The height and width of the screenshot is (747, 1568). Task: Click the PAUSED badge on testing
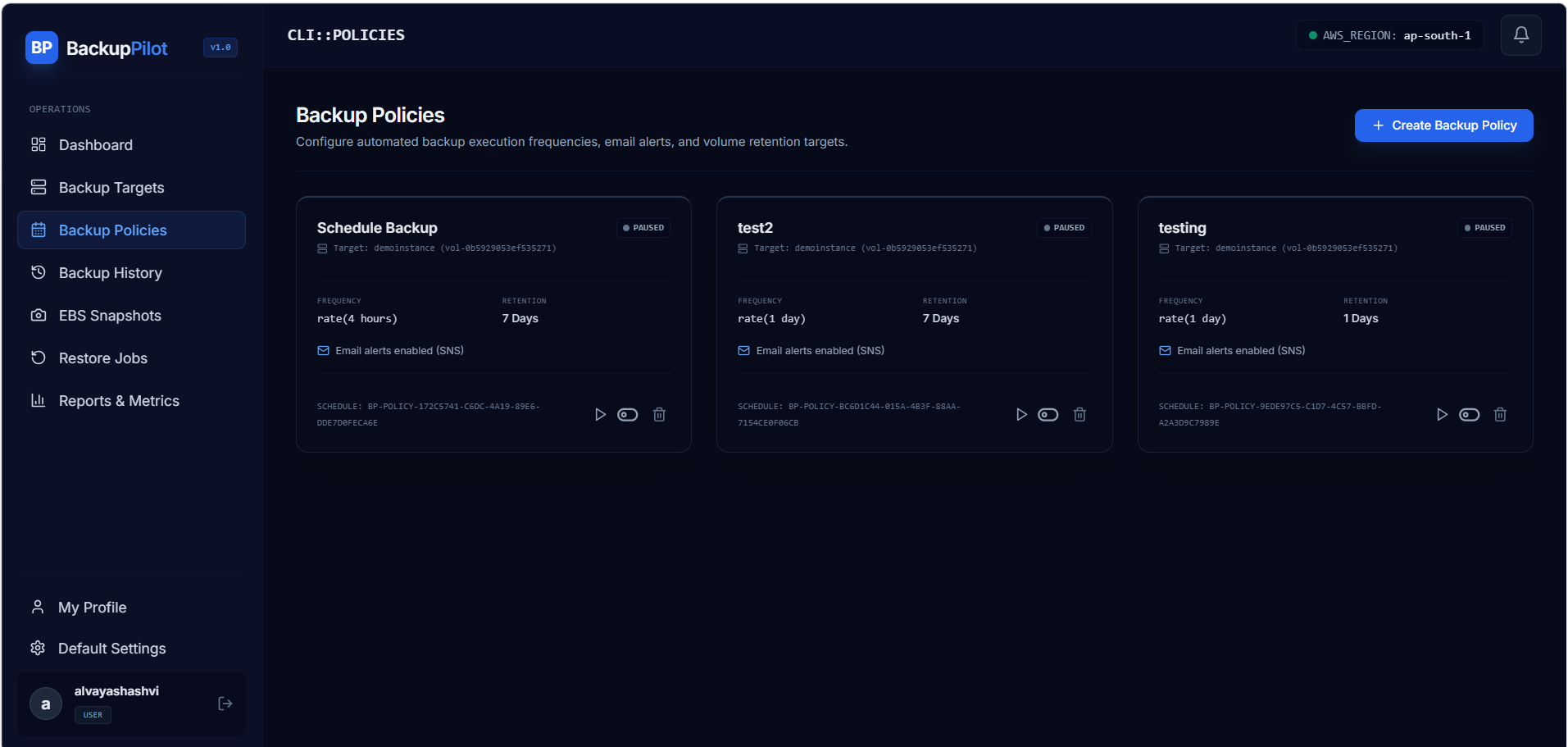click(x=1484, y=228)
